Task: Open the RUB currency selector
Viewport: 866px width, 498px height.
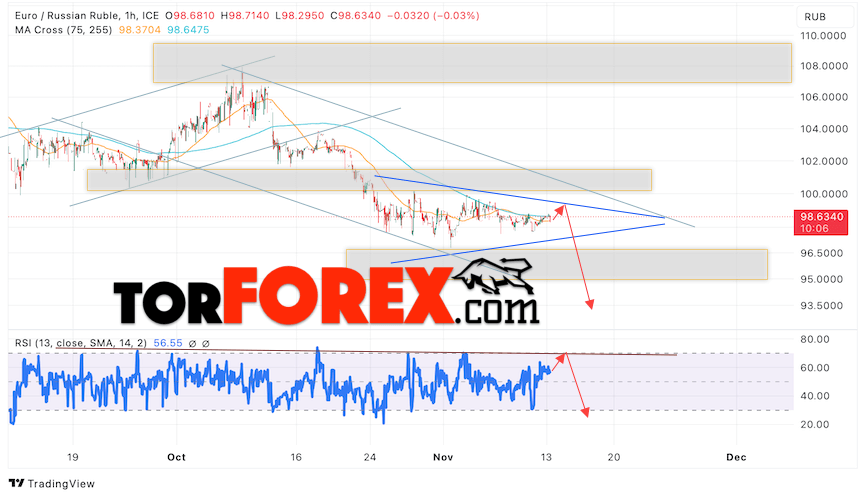Action: (825, 17)
